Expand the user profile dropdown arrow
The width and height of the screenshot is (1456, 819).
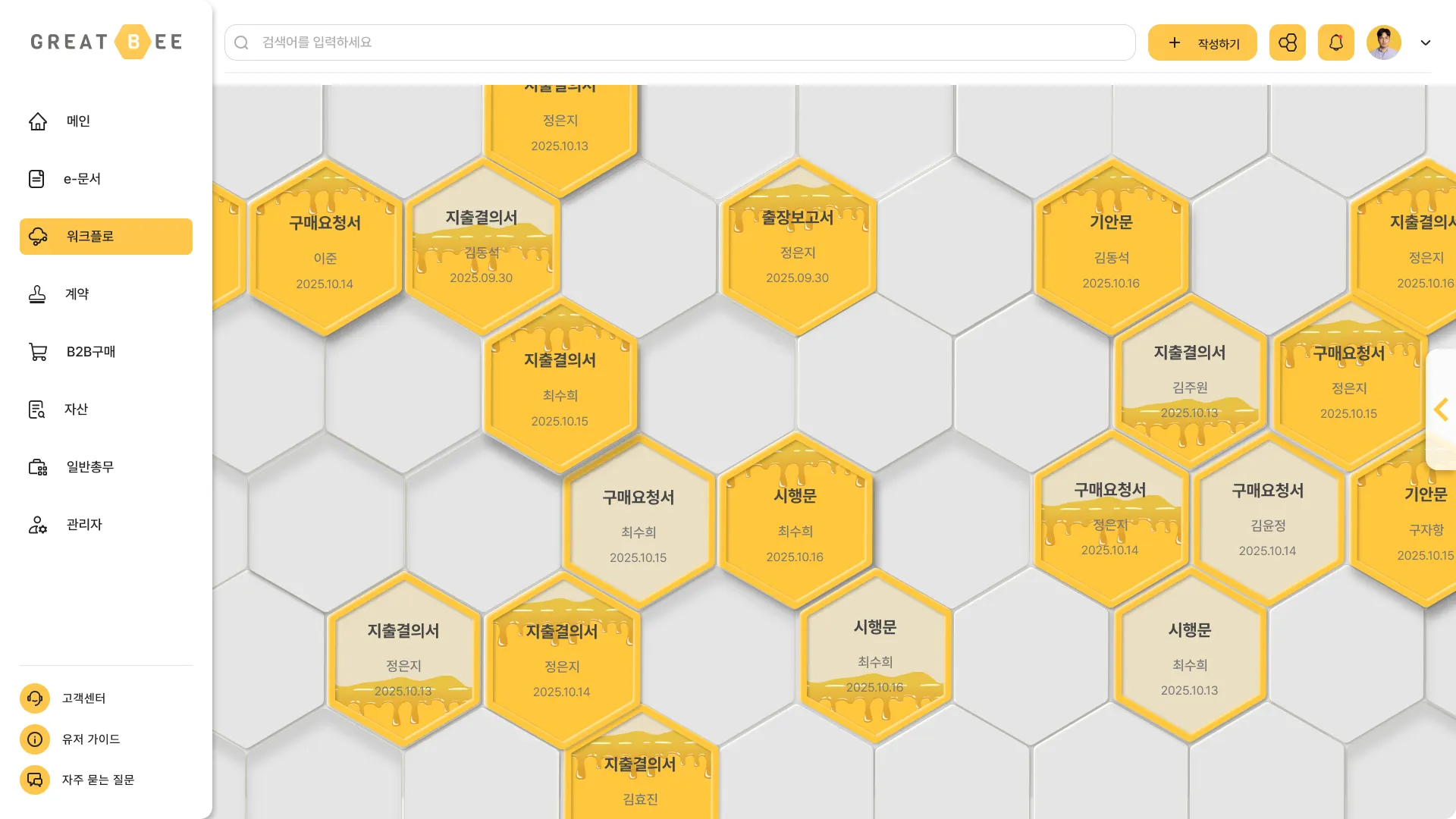(1425, 42)
